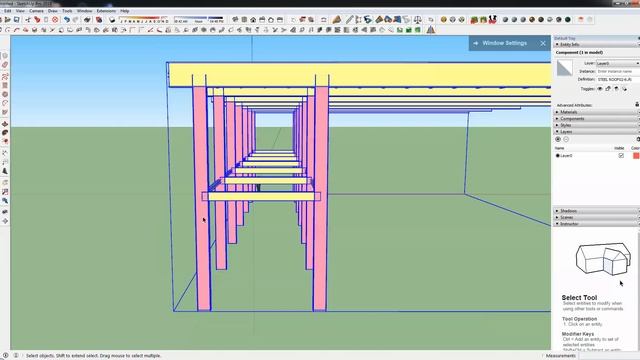The width and height of the screenshot is (640, 360).
Task: Expand the Materials panel
Action: (x=596, y=112)
